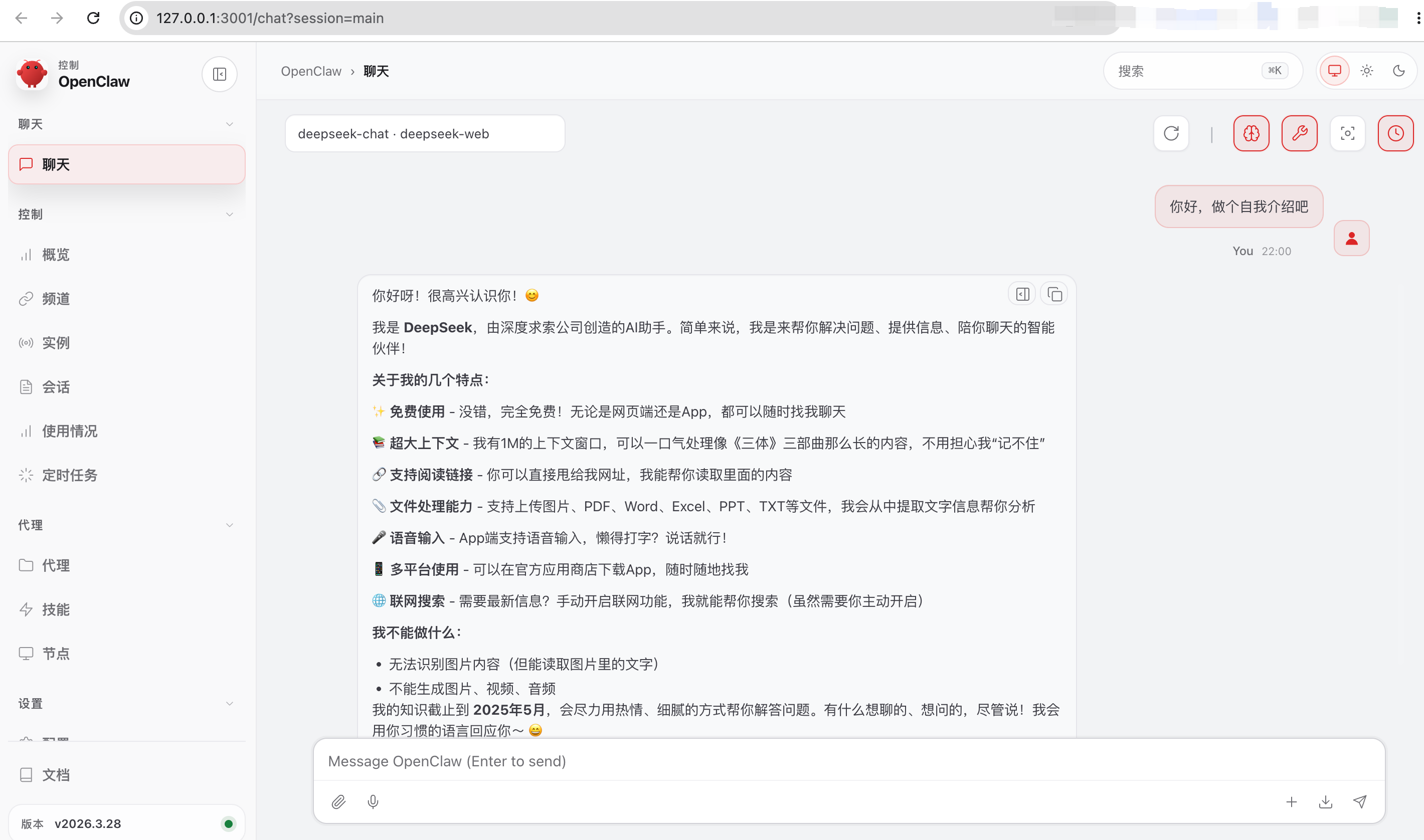Select system theme monitor icon
Screen dimensions: 1424x840
click(x=1335, y=71)
